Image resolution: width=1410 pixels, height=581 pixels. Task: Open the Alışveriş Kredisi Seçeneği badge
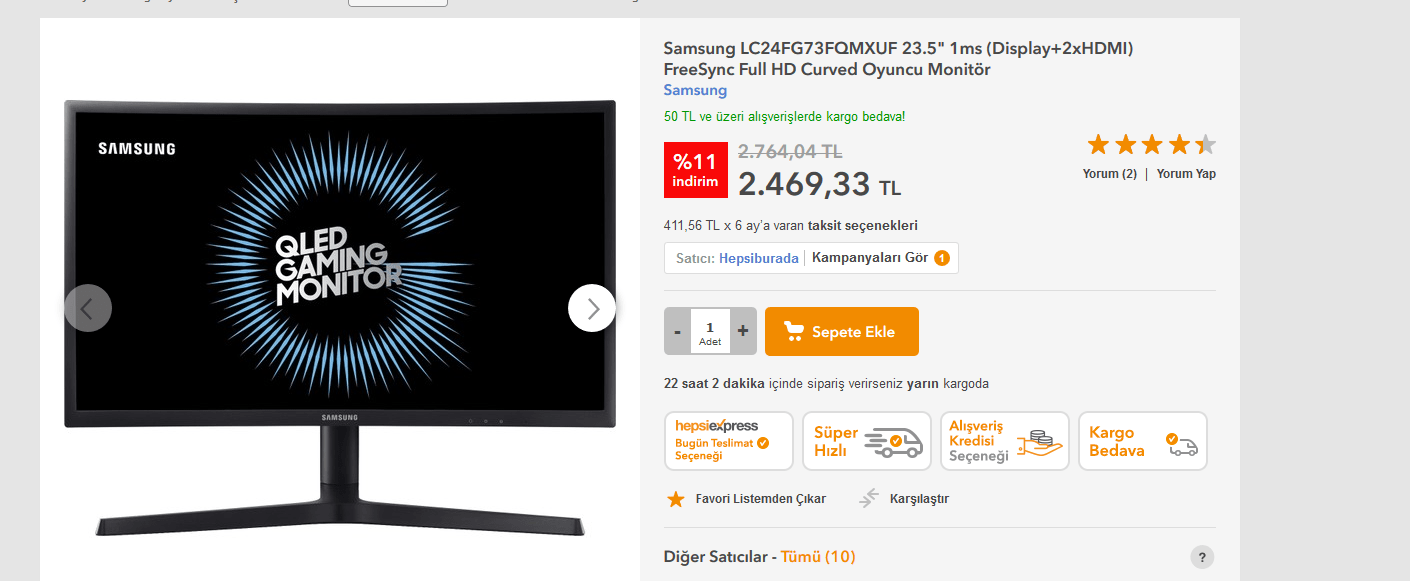point(1005,441)
